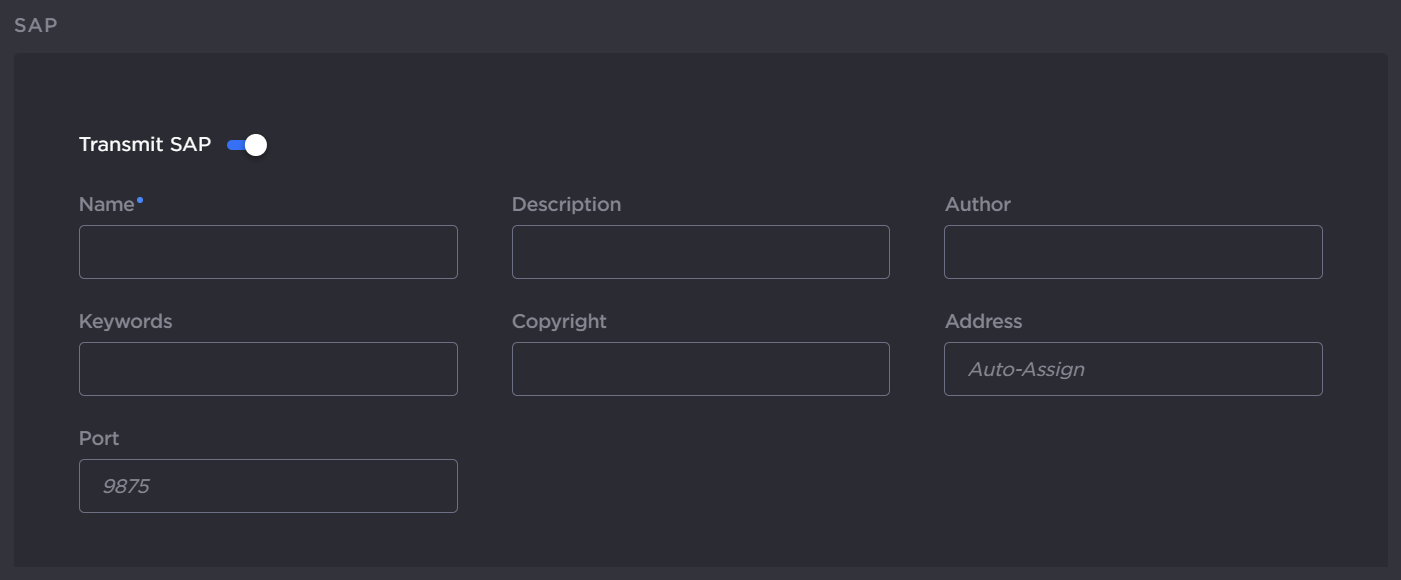Activate the Copyright text field
The height and width of the screenshot is (580, 1401).
(x=700, y=369)
